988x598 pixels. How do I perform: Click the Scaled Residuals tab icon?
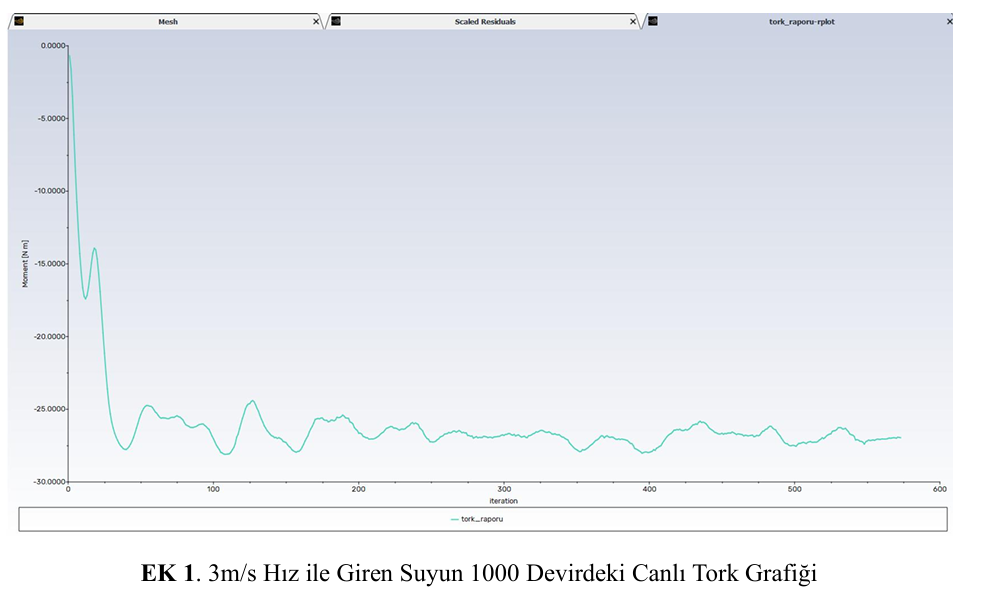[336, 21]
